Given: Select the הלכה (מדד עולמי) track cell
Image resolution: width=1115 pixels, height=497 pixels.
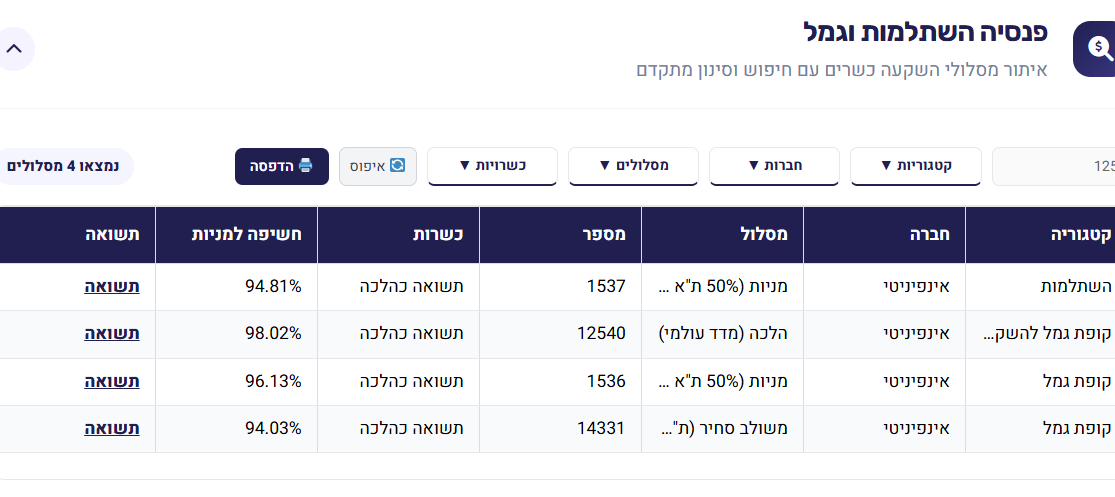Looking at the screenshot, I should 723,334.
